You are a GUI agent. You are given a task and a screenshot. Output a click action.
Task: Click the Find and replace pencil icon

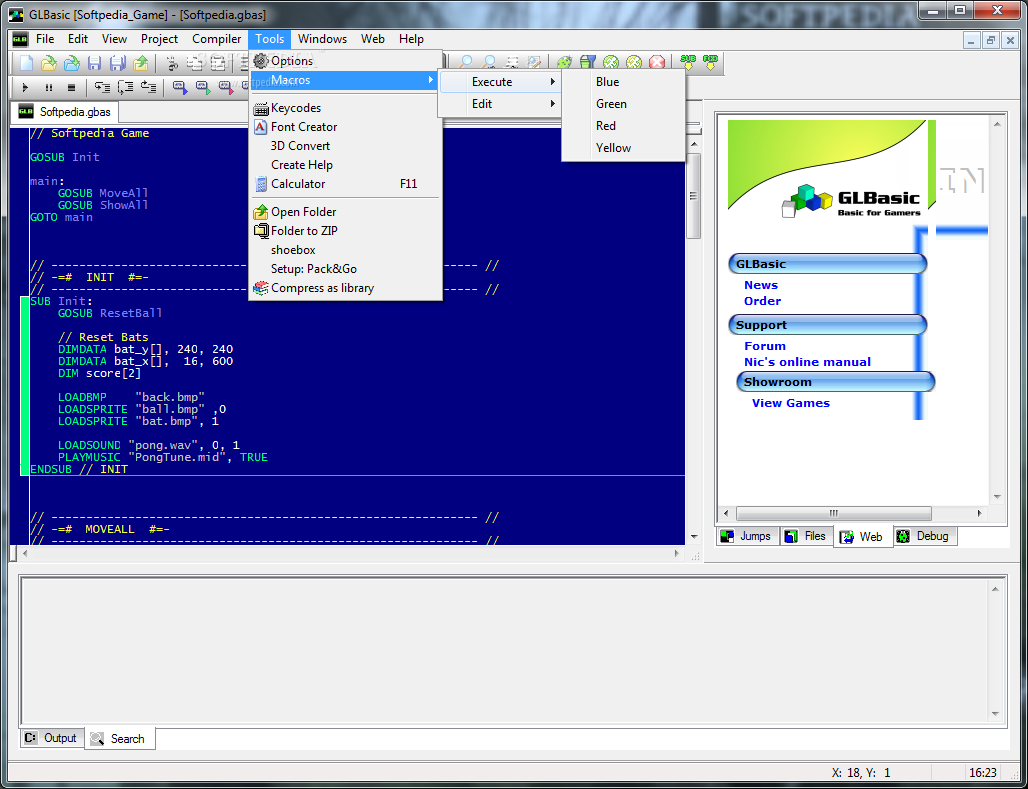click(534, 63)
